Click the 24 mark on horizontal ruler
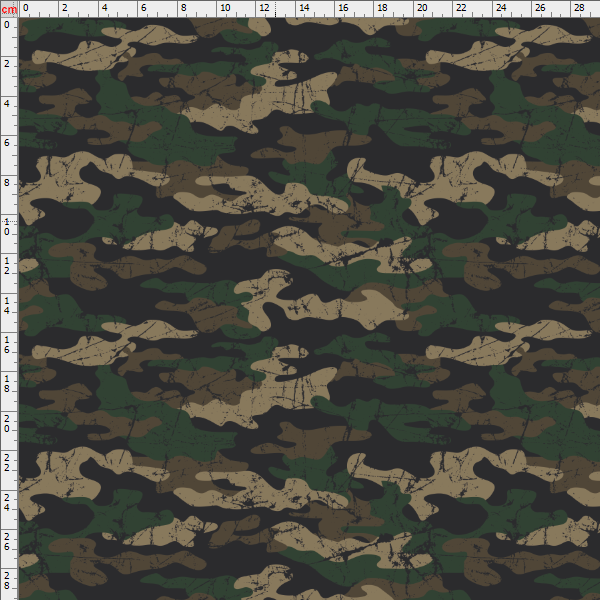Viewport: 600px width, 600px height. [x=501, y=8]
